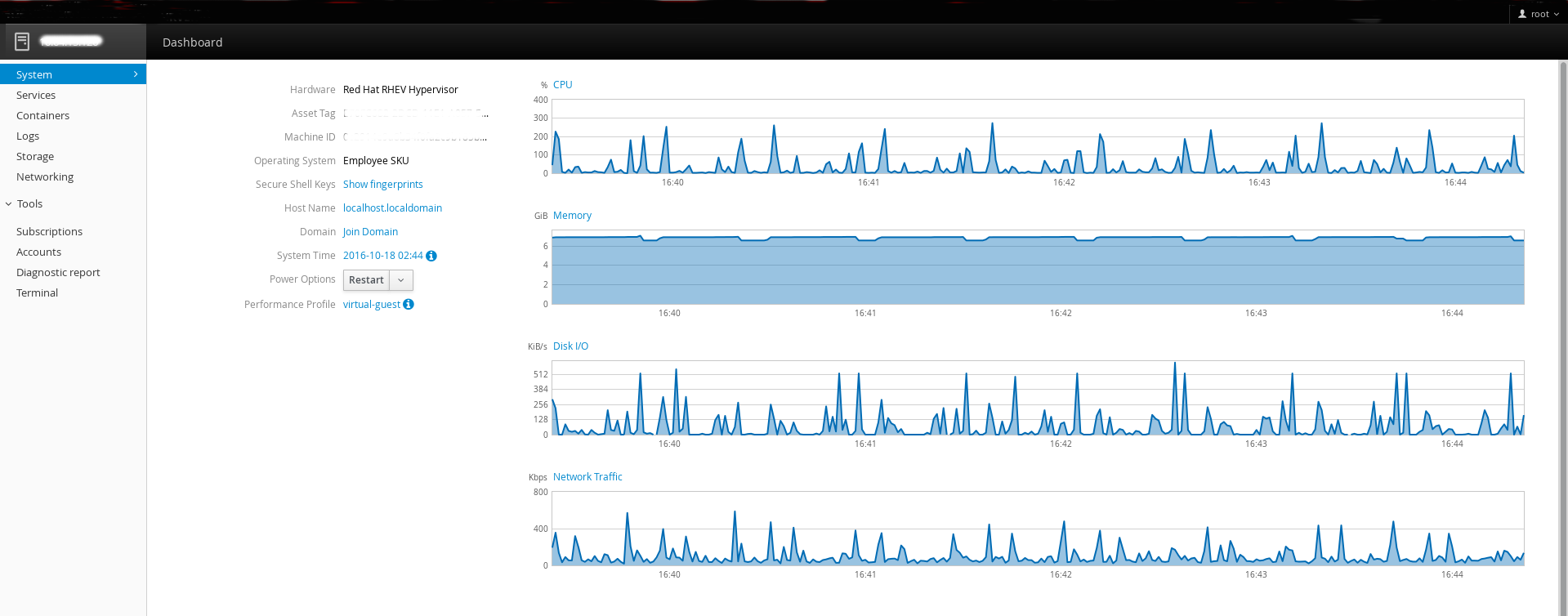Open the CPU graph details link
Viewport: 1568px width, 616px height.
[x=562, y=85]
